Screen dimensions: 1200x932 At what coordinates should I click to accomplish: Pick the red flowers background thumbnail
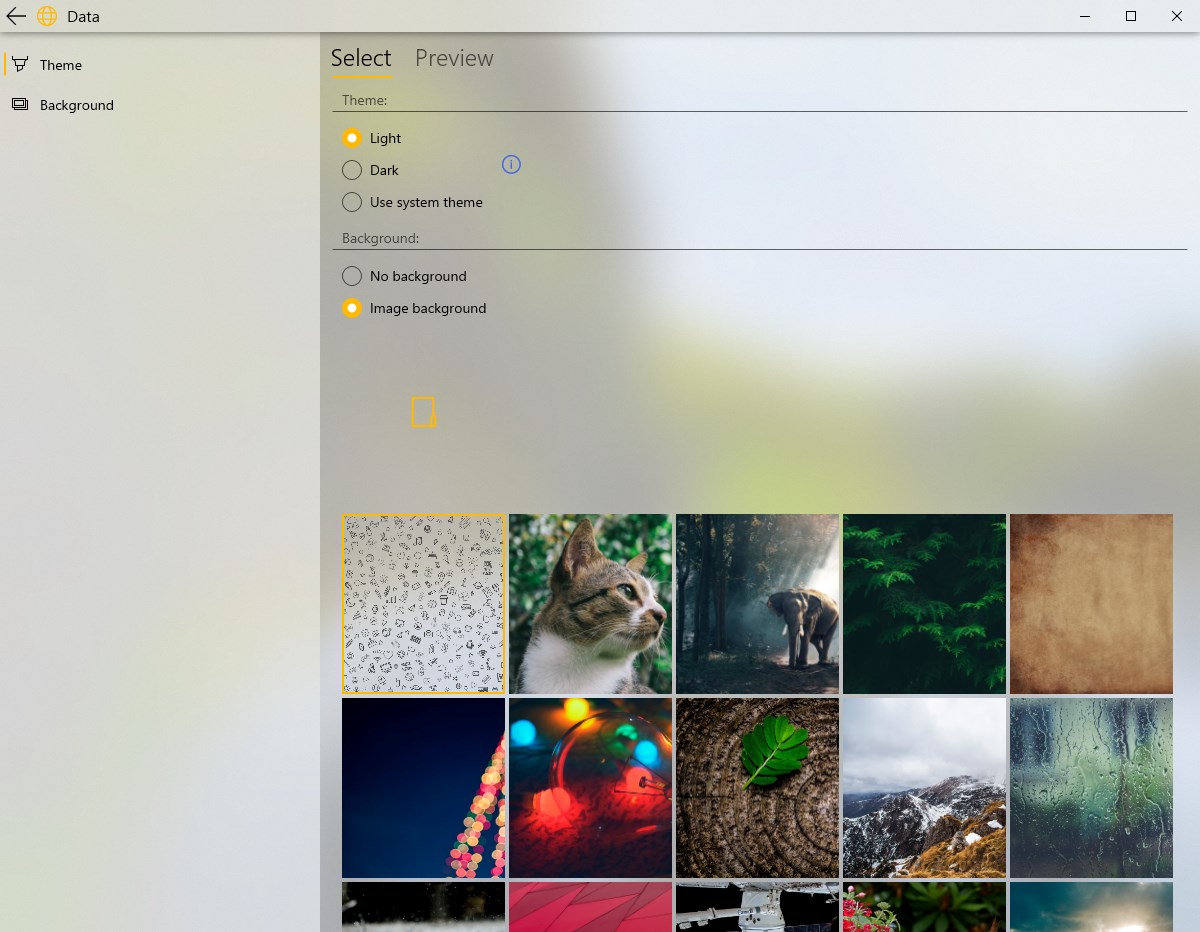point(924,907)
